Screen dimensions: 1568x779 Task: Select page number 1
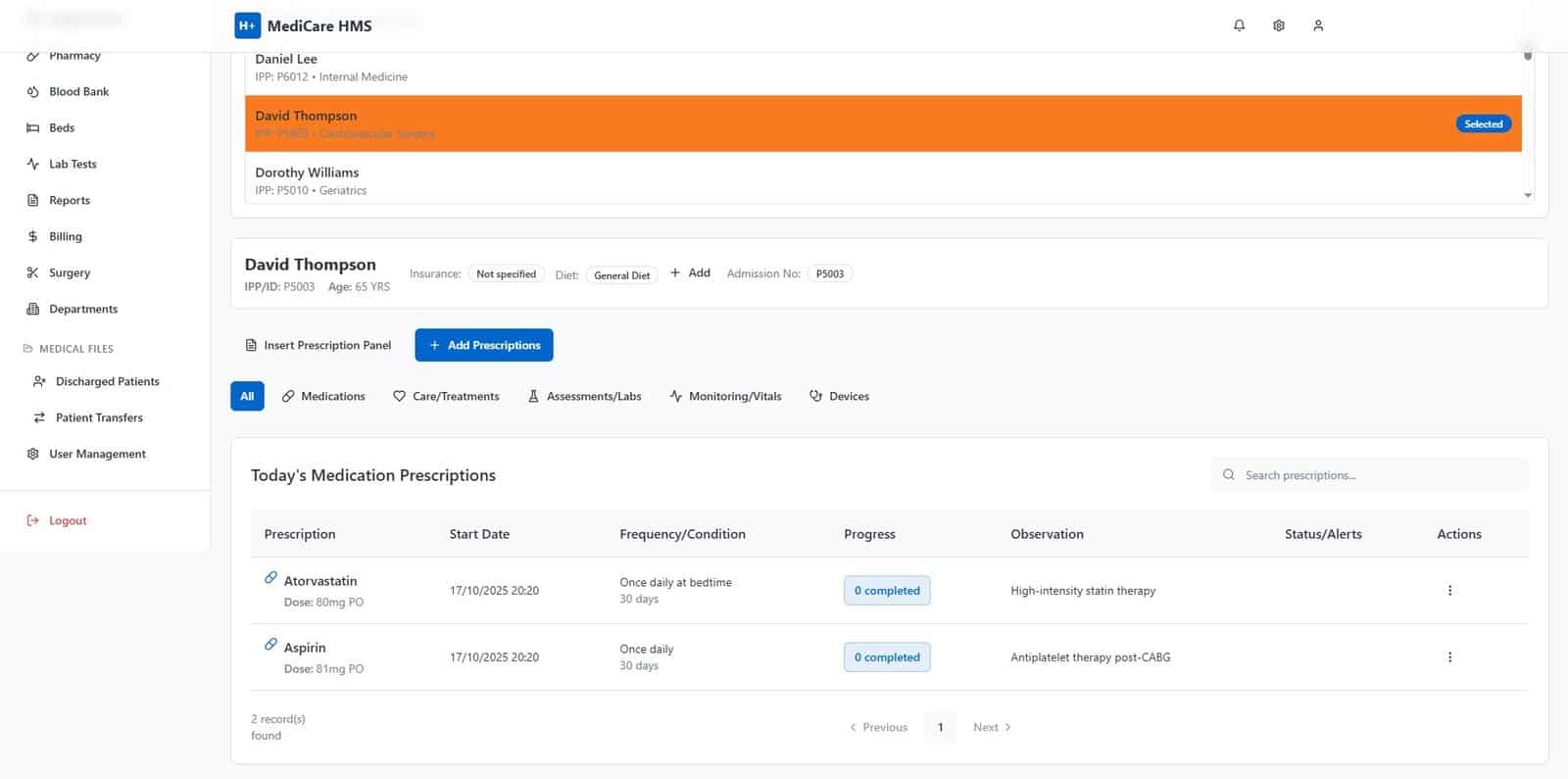click(940, 728)
